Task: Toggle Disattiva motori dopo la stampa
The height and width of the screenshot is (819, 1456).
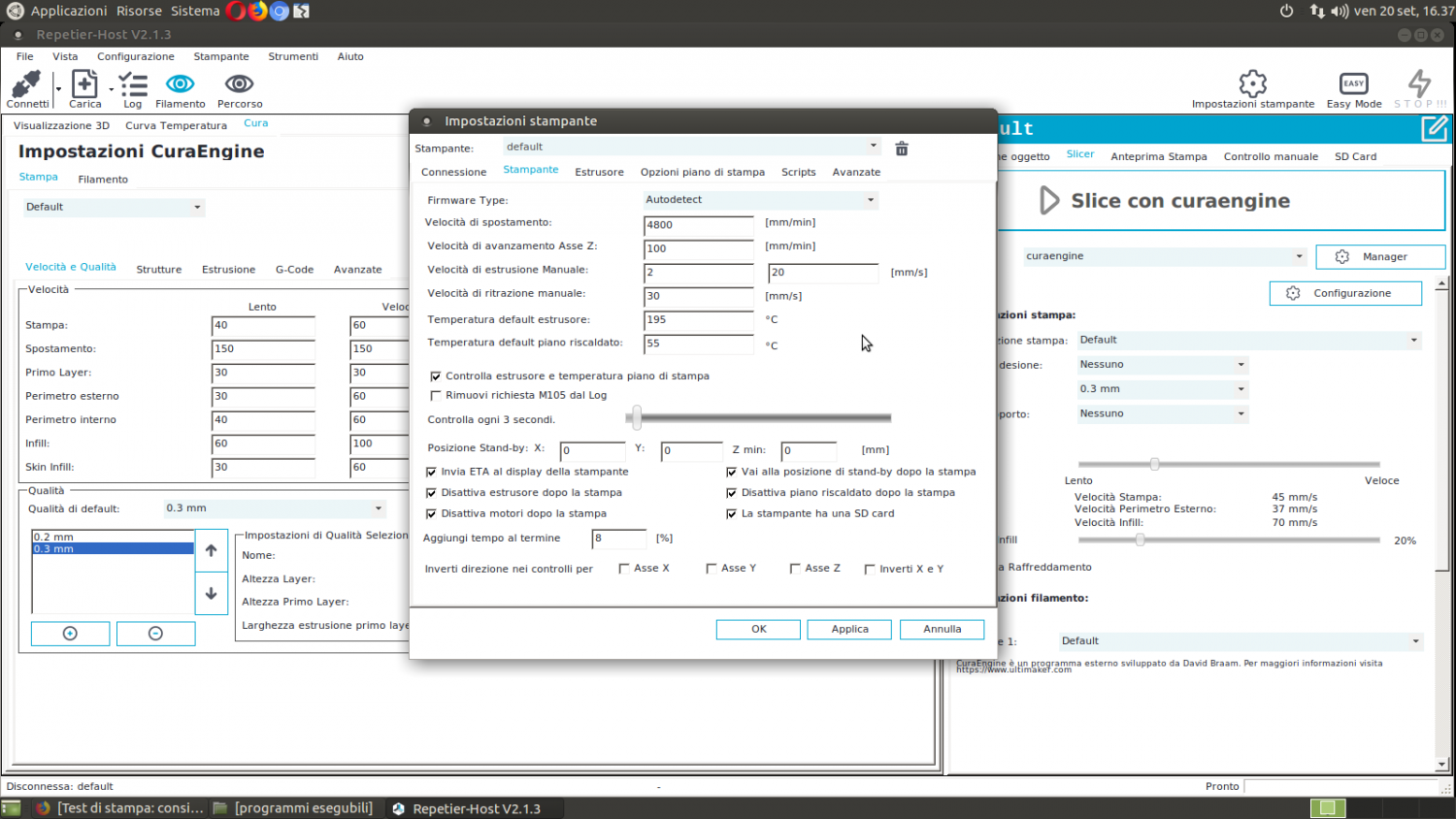Action: 431,514
